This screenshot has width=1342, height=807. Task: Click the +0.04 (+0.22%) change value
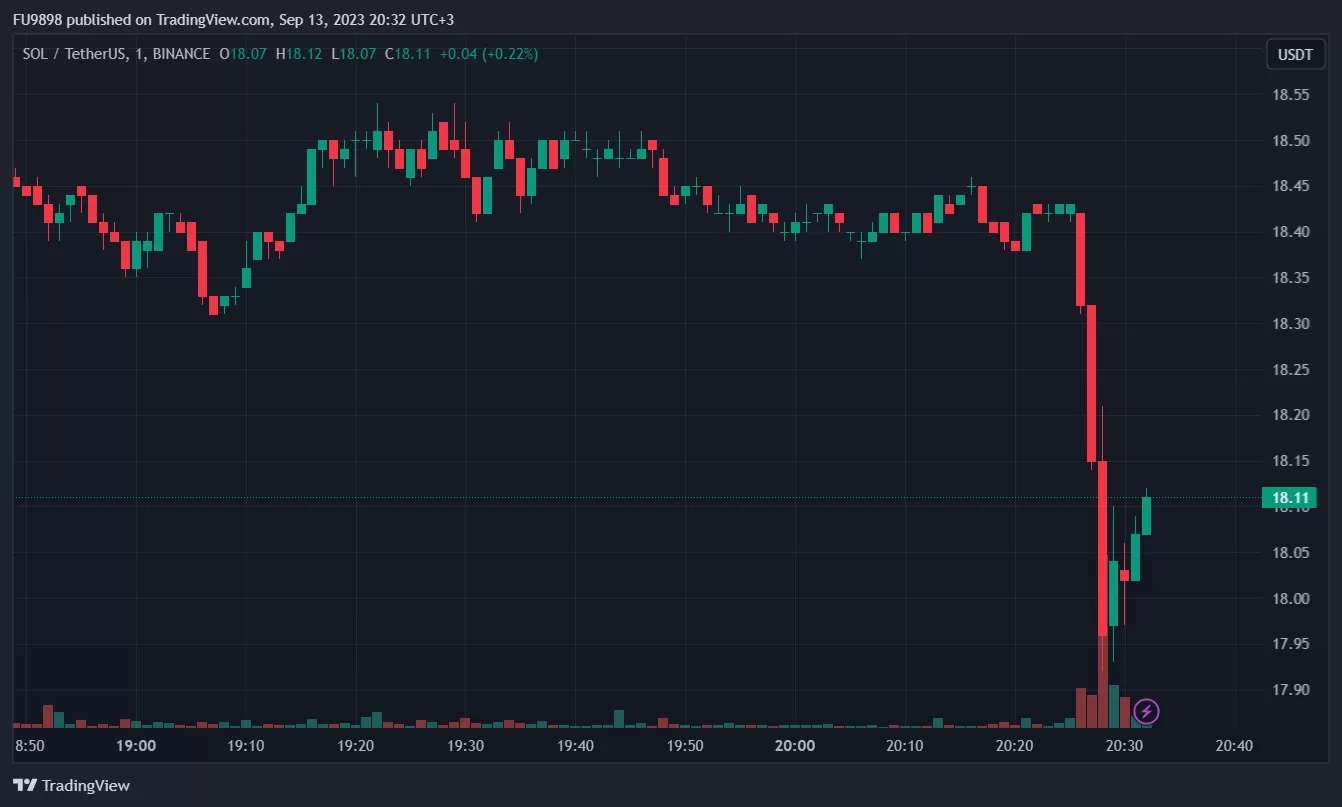tap(490, 54)
